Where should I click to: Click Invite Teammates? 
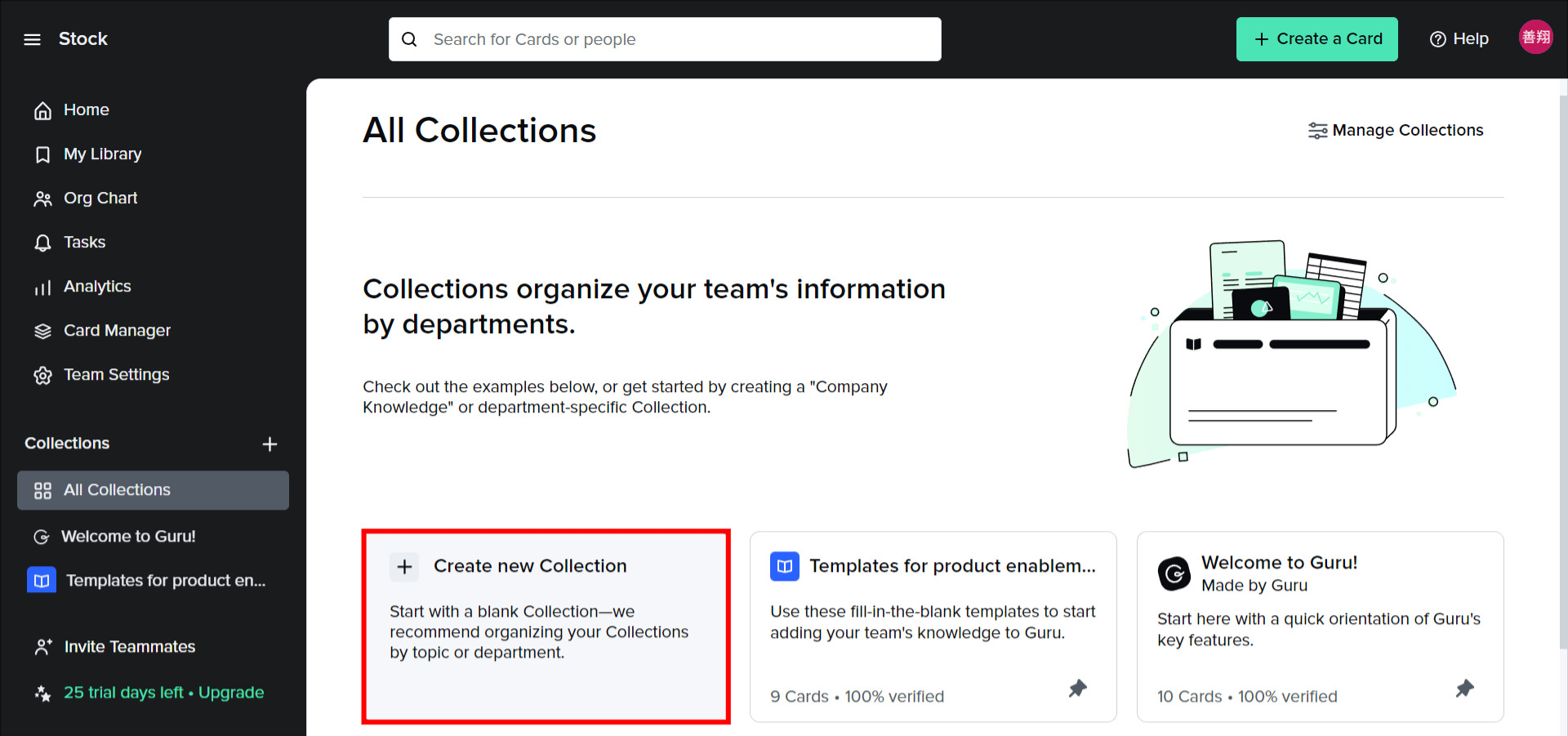(129, 647)
